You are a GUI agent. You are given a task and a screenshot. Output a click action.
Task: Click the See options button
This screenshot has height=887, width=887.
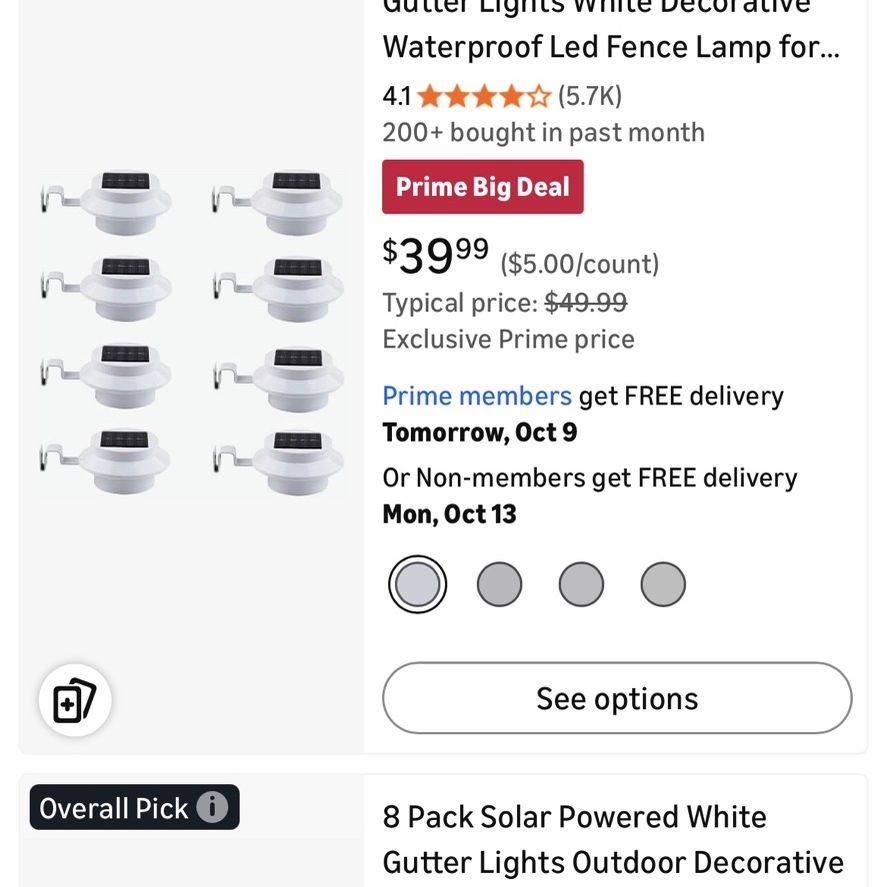pos(617,698)
